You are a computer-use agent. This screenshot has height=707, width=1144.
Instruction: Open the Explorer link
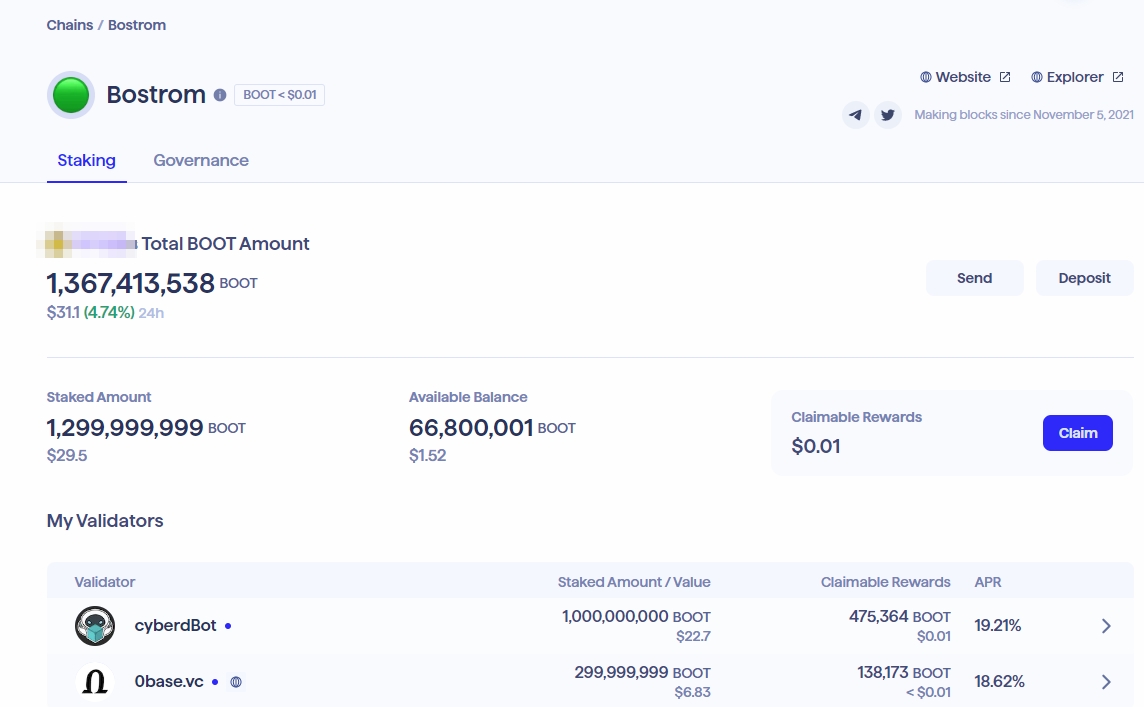(x=1075, y=77)
